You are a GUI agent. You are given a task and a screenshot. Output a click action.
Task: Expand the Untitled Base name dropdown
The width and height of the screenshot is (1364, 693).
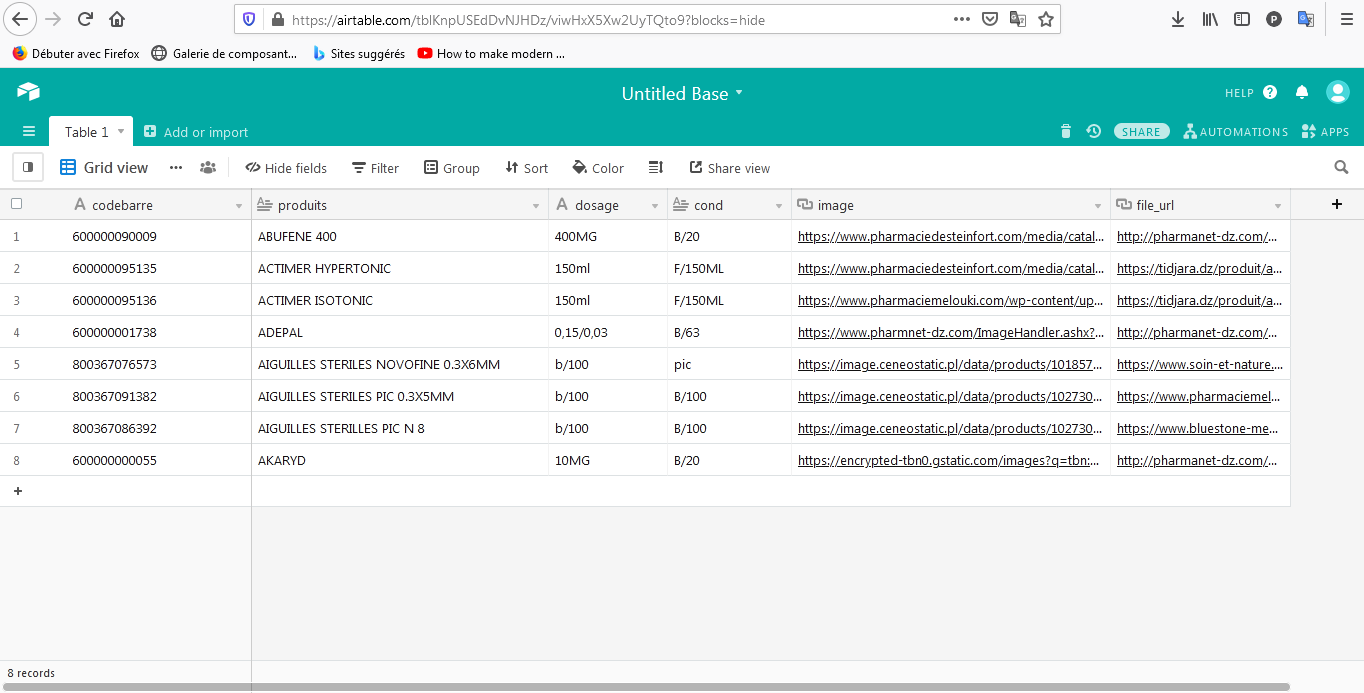[x=739, y=93]
